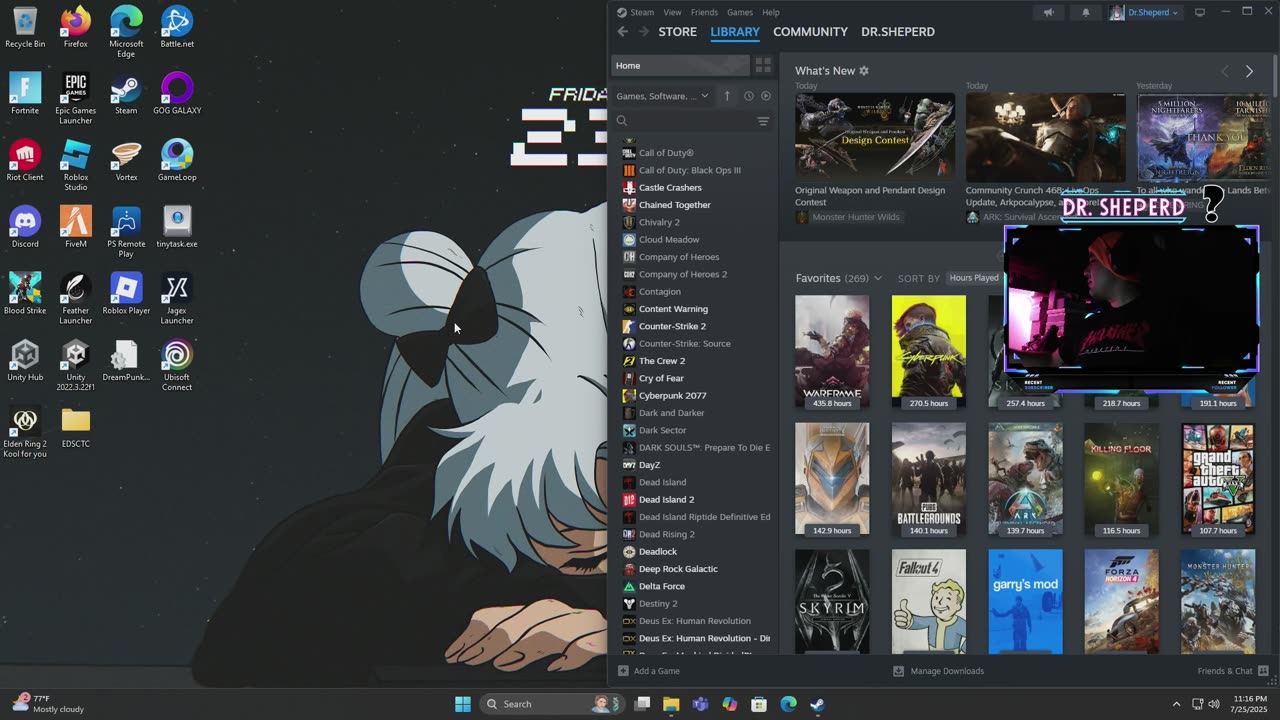
Task: Open advanced library filter options icon
Action: coord(763,121)
